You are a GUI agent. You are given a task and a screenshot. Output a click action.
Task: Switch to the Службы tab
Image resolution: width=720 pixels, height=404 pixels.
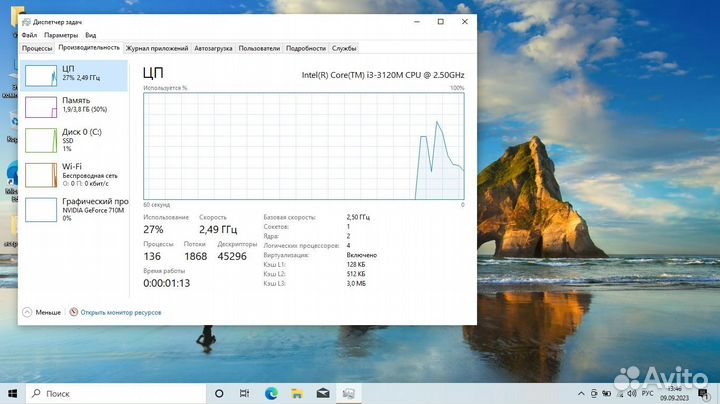tap(344, 48)
